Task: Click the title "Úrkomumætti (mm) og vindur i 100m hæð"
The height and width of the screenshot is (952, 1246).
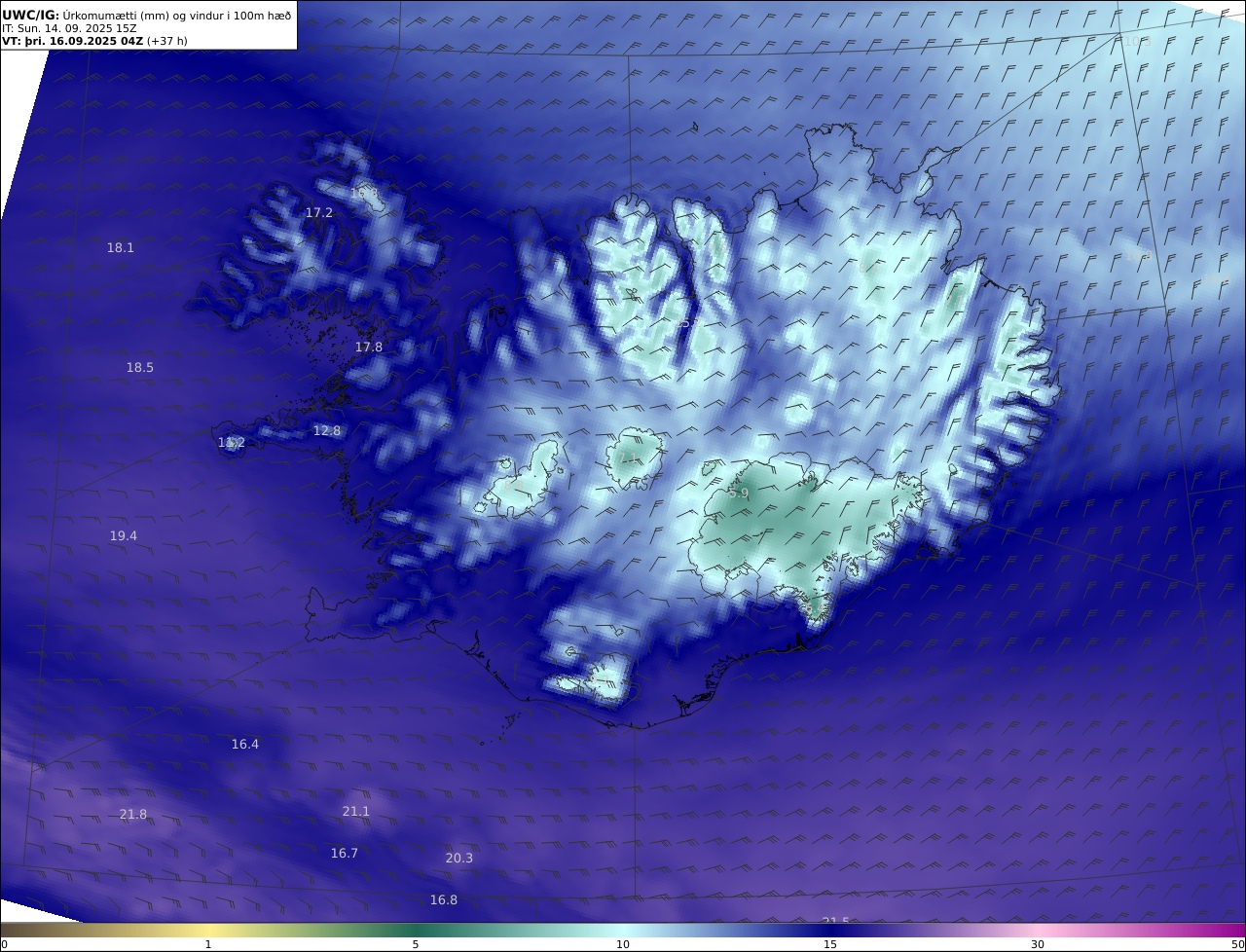Action: point(176,16)
